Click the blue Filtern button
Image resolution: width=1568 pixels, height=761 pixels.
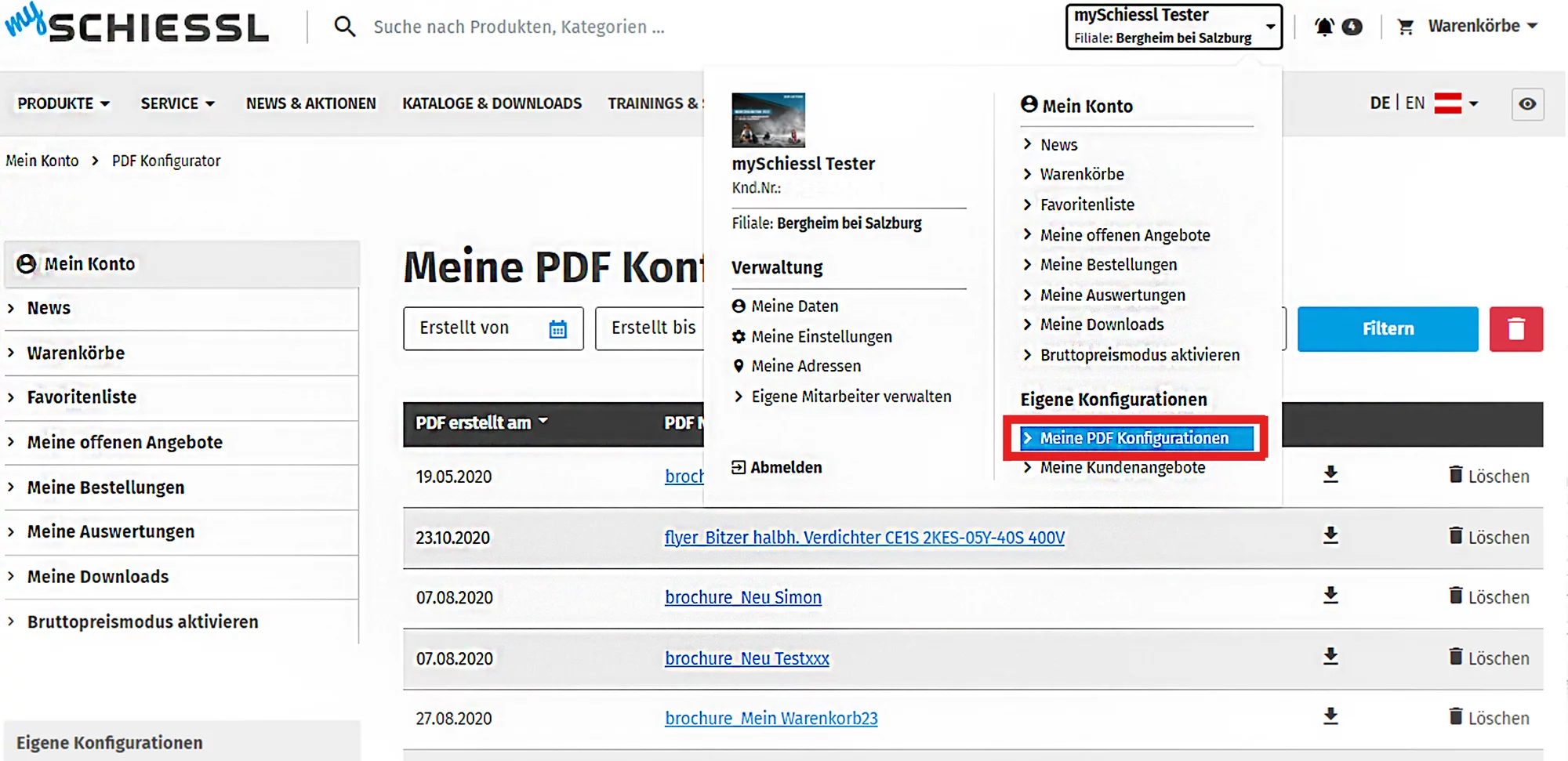[x=1387, y=328]
